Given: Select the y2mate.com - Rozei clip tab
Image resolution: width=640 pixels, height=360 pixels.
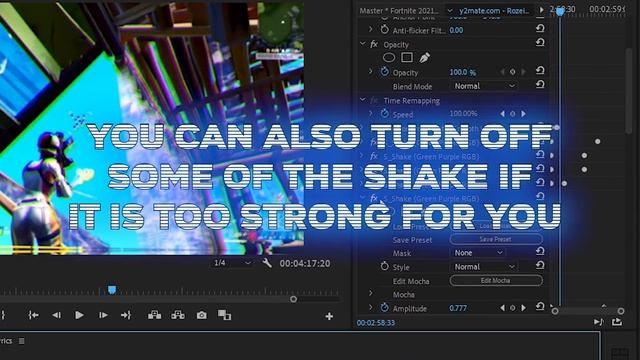Looking at the screenshot, I should click(x=494, y=11).
